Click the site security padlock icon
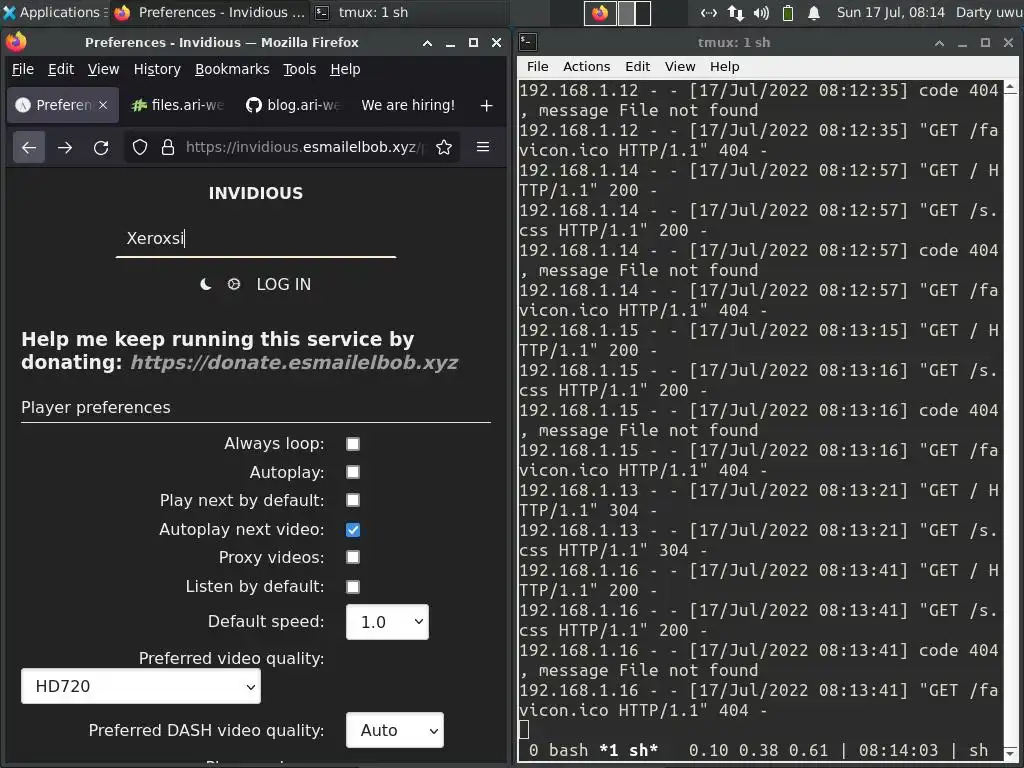Screen dimensions: 1024x768 [168, 148]
